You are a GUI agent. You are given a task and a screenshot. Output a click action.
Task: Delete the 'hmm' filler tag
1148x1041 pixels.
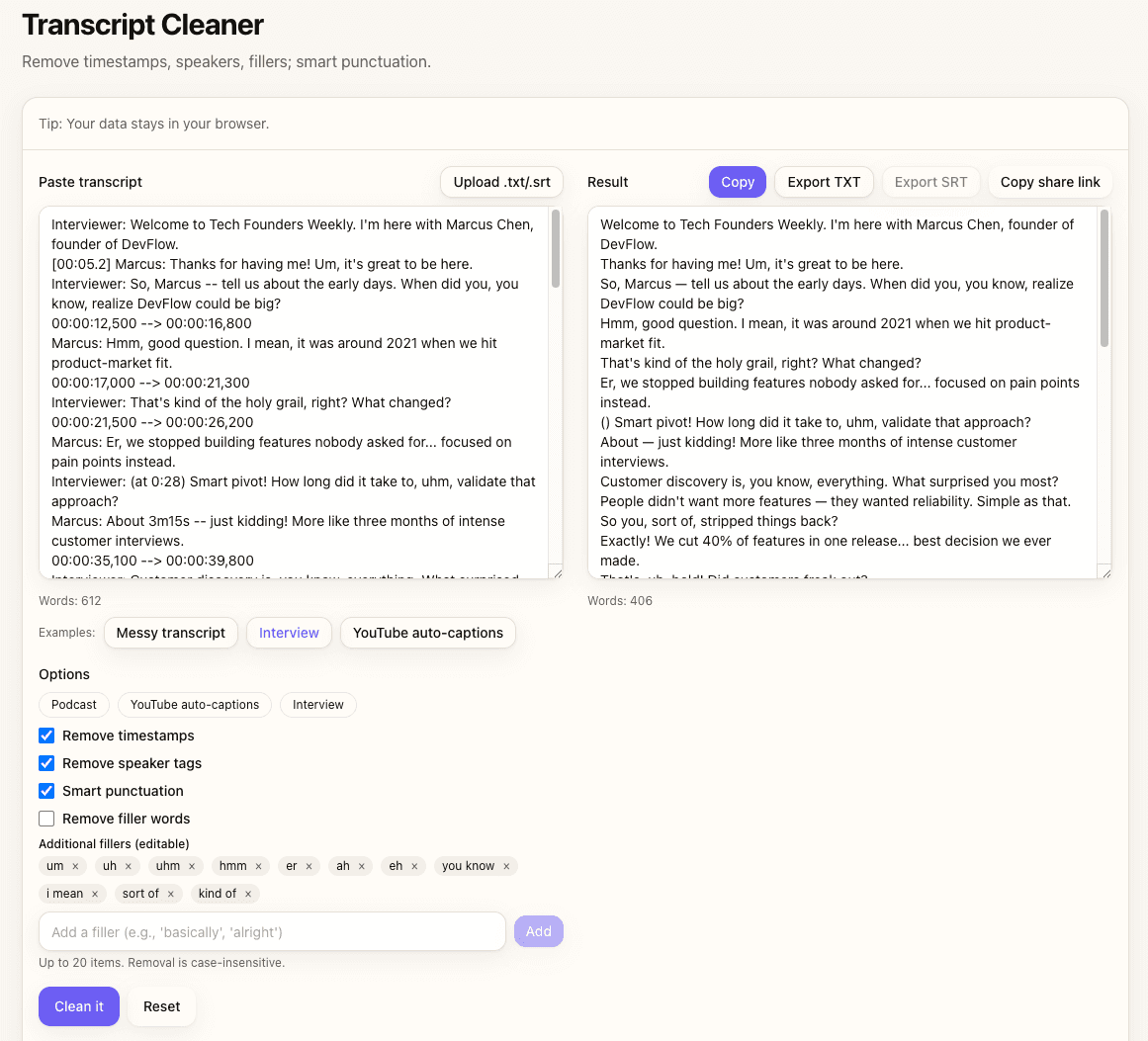pyautogui.click(x=258, y=866)
